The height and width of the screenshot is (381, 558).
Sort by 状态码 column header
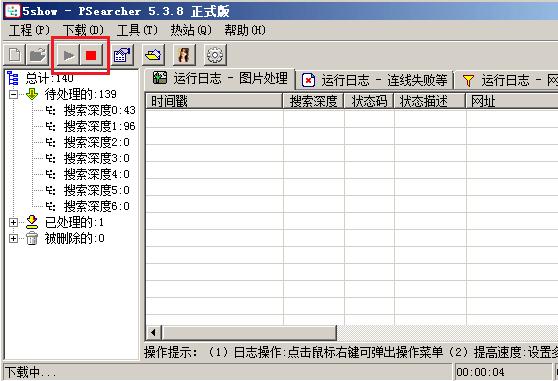pos(369,101)
